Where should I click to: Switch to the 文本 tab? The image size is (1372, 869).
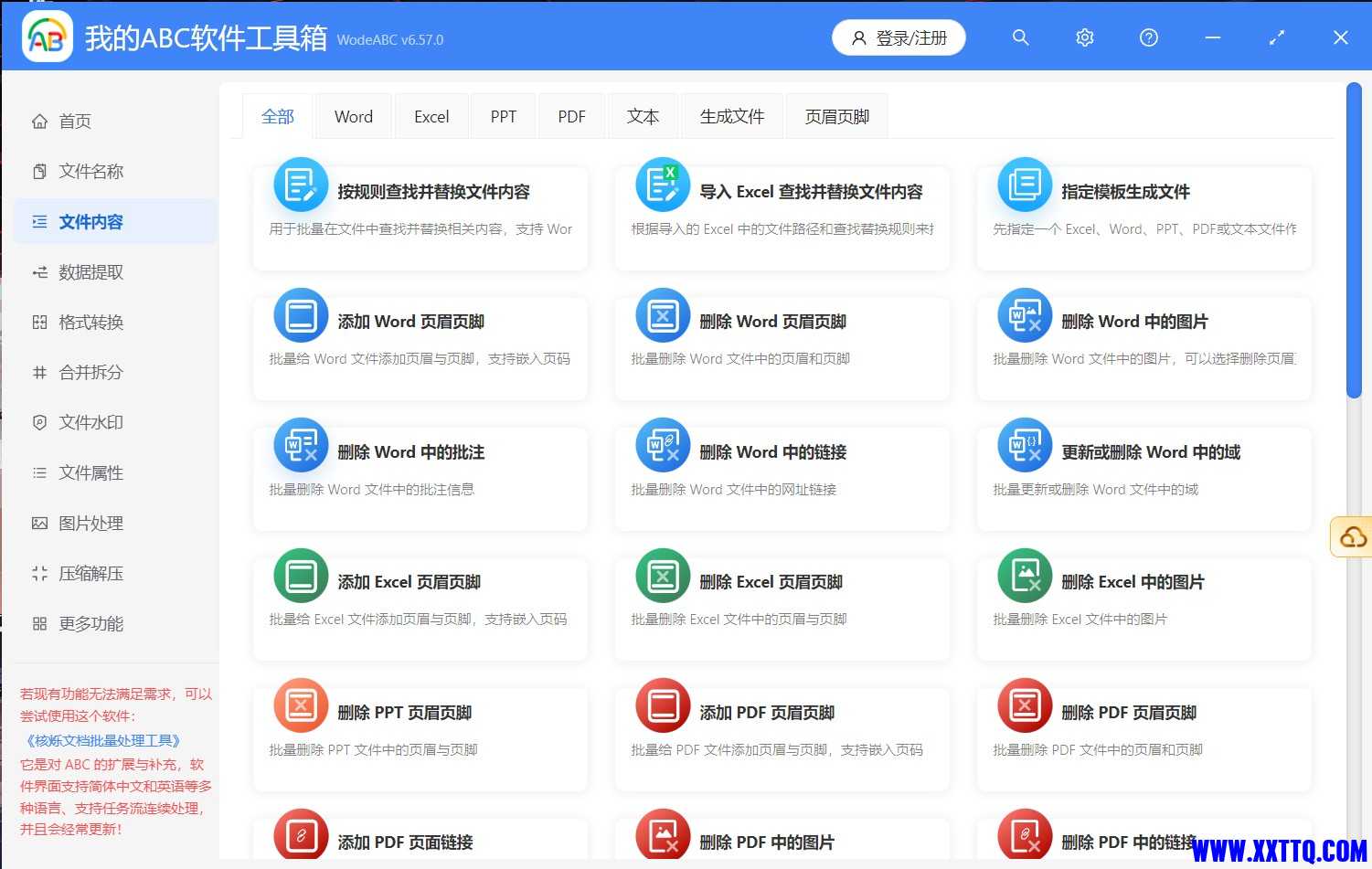[x=643, y=116]
